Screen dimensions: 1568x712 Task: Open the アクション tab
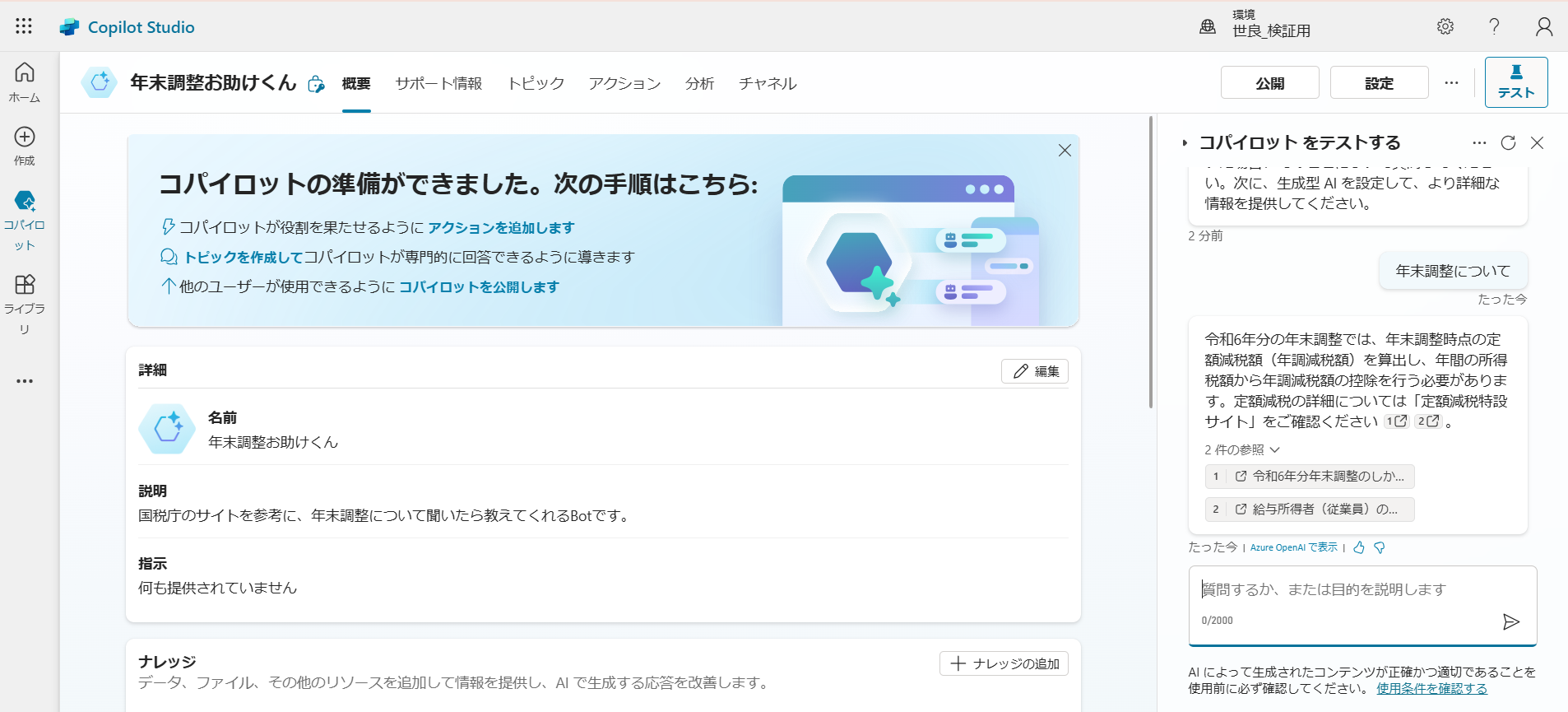pos(624,83)
